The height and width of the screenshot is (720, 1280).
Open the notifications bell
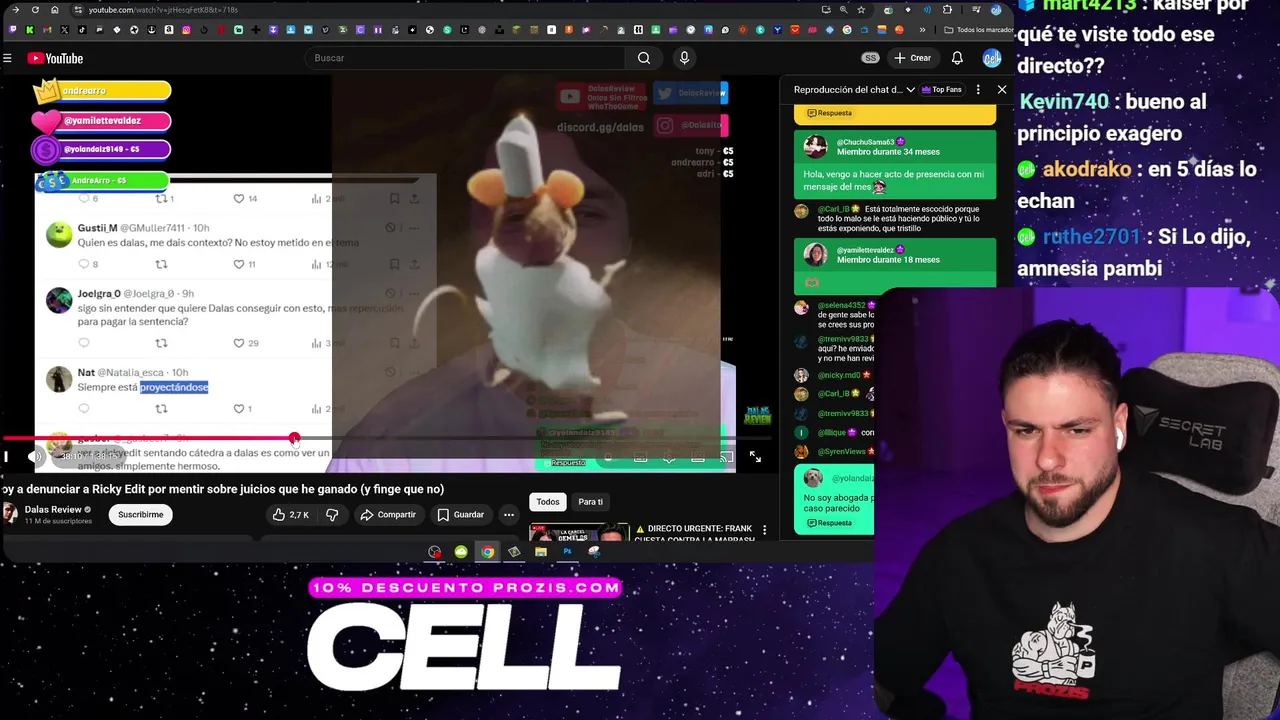(x=957, y=58)
